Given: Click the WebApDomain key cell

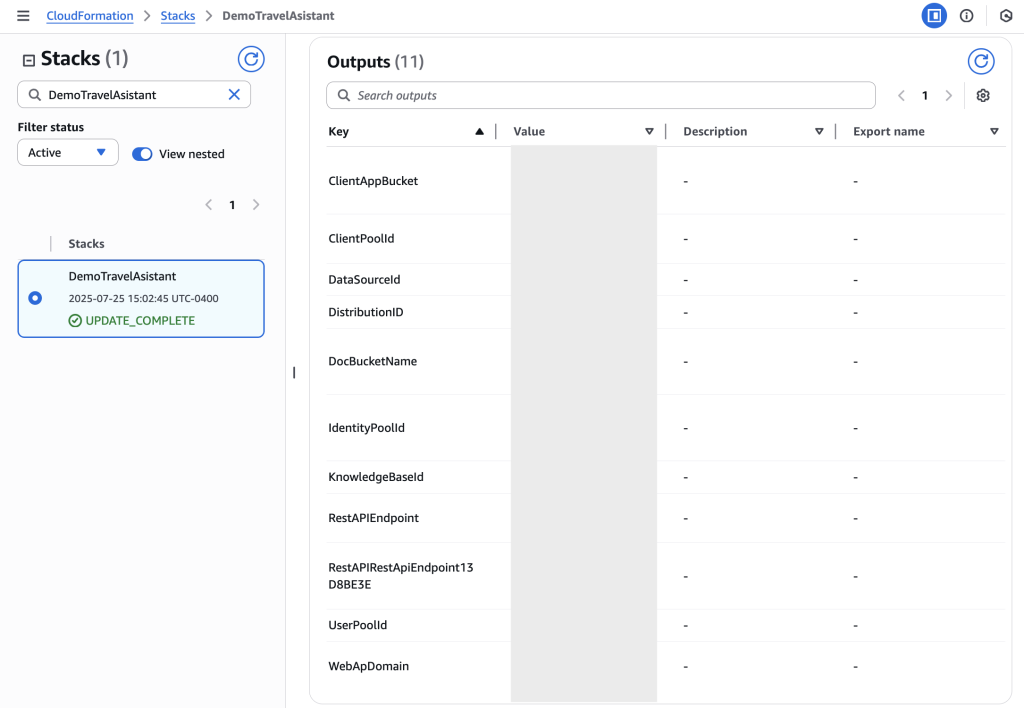Looking at the screenshot, I should point(368,666).
